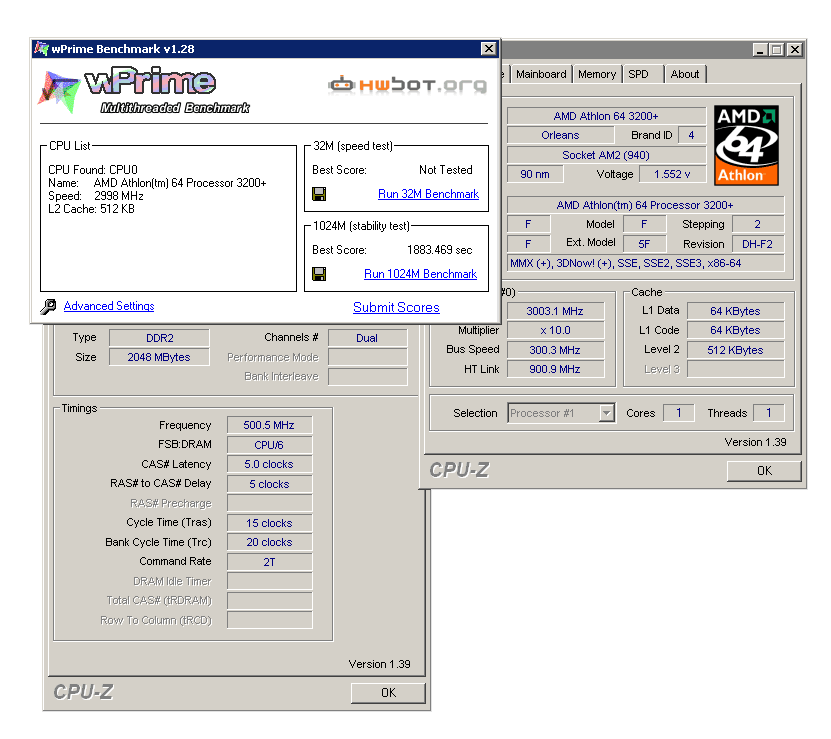831x739 pixels.
Task: Click the 90 nm technology field
Action: tap(535, 174)
